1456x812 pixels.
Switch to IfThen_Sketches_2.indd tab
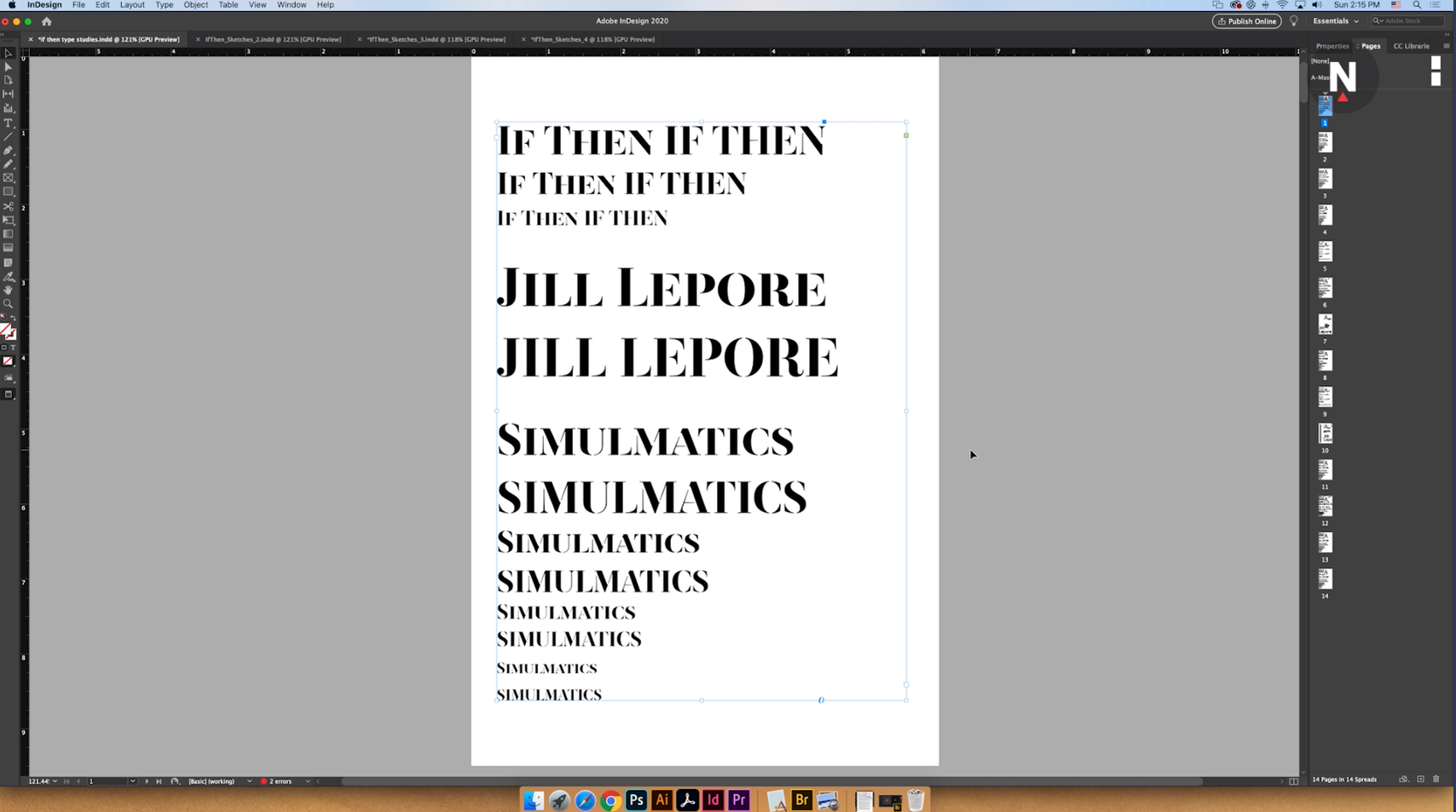pyautogui.click(x=273, y=39)
